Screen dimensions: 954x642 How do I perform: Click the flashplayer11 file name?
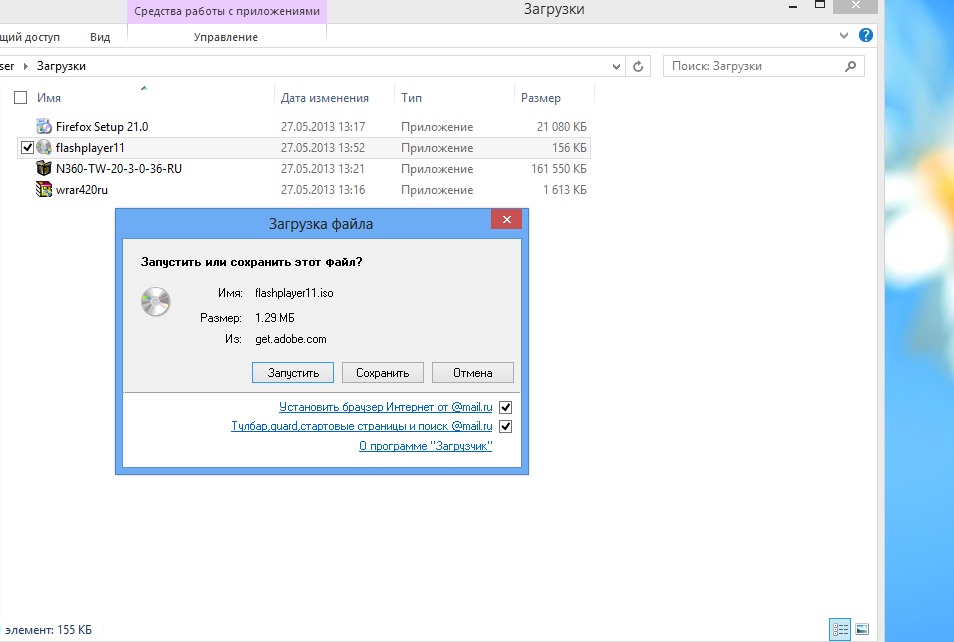click(90, 147)
